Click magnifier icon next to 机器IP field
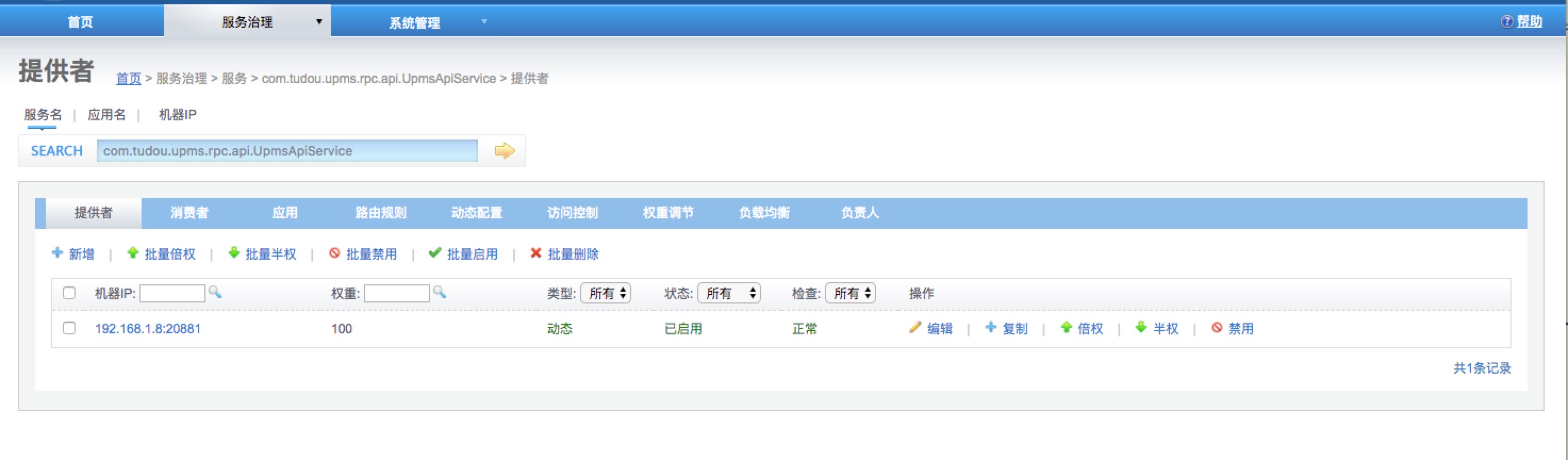 [x=215, y=292]
